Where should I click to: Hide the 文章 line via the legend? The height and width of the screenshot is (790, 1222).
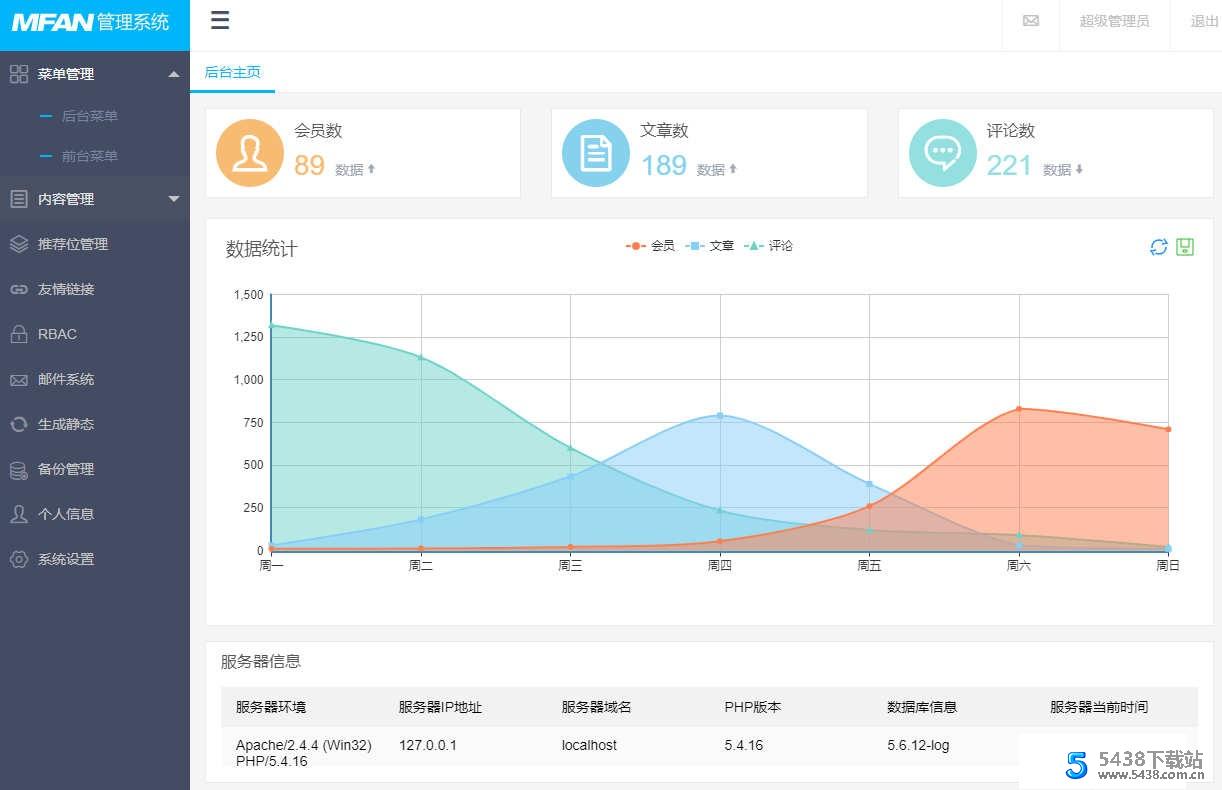pos(711,245)
